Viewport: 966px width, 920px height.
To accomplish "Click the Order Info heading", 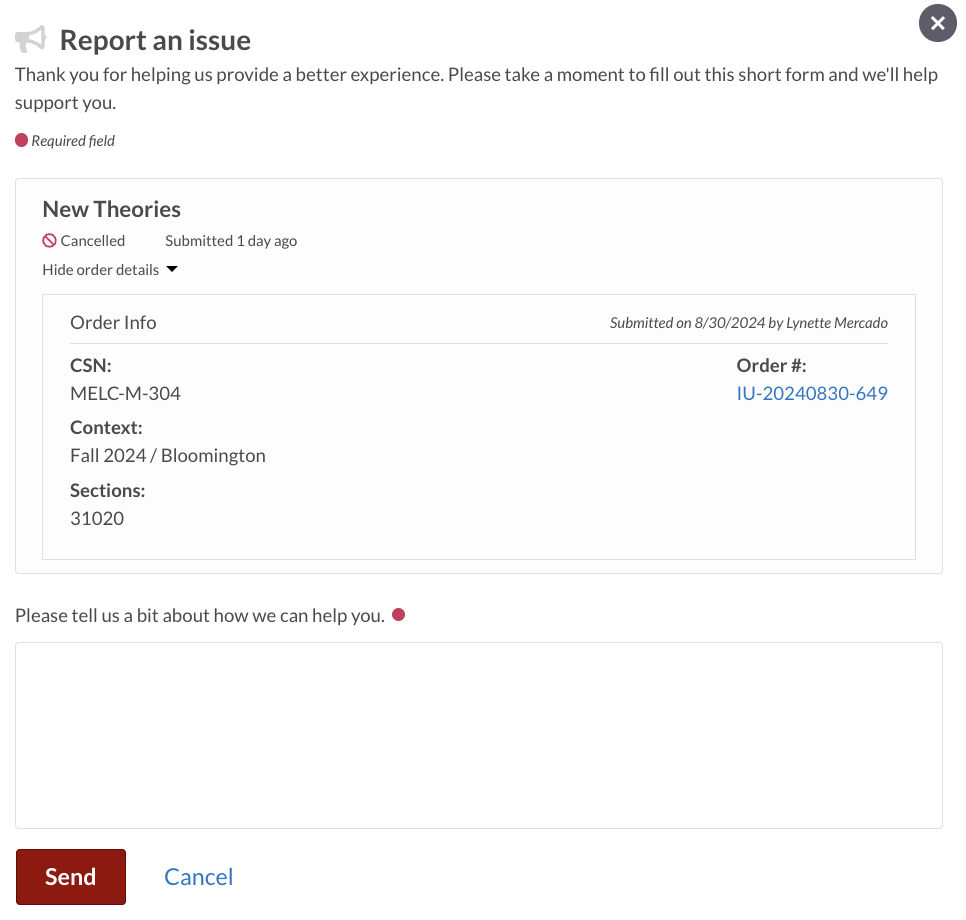I will coord(113,322).
